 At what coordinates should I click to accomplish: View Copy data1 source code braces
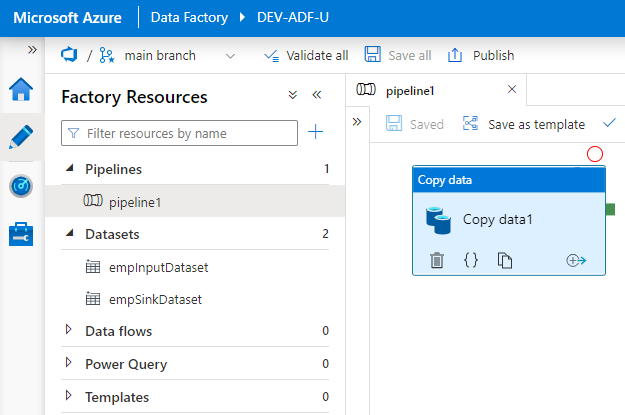coord(471,260)
